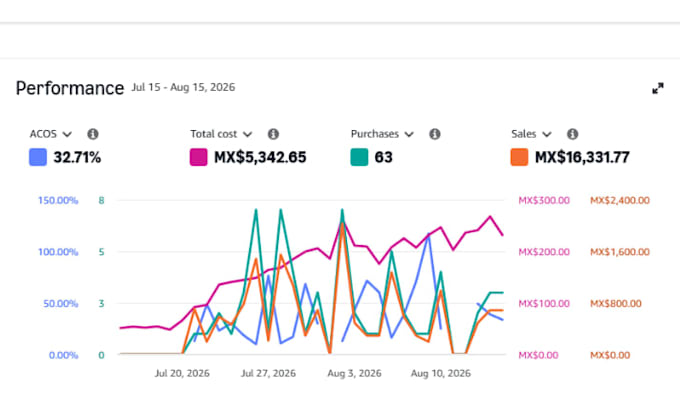Click the 100.00% ACOS axis label
Screen dimensions: 680x411
pyautogui.click(x=58, y=252)
